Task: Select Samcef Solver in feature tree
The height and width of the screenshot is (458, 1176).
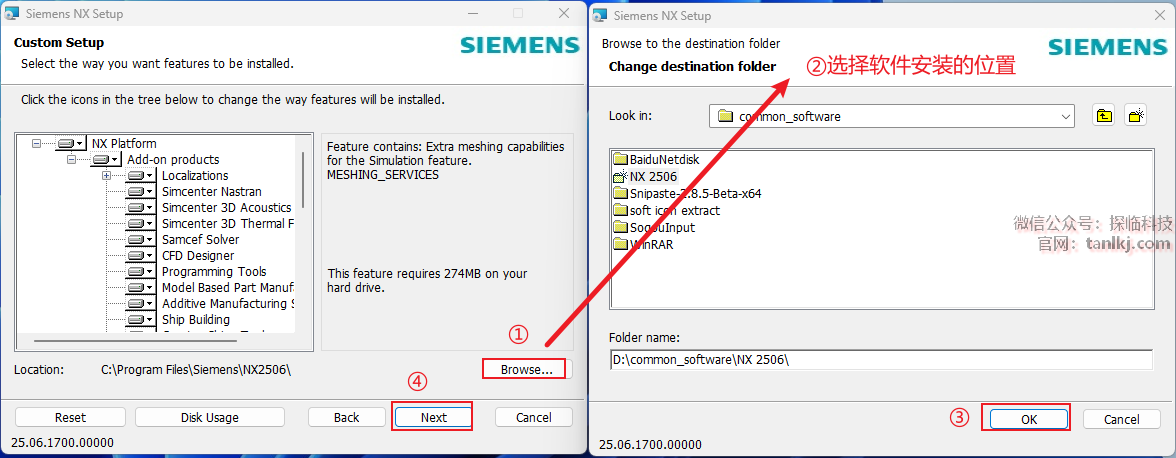Action: (200, 240)
